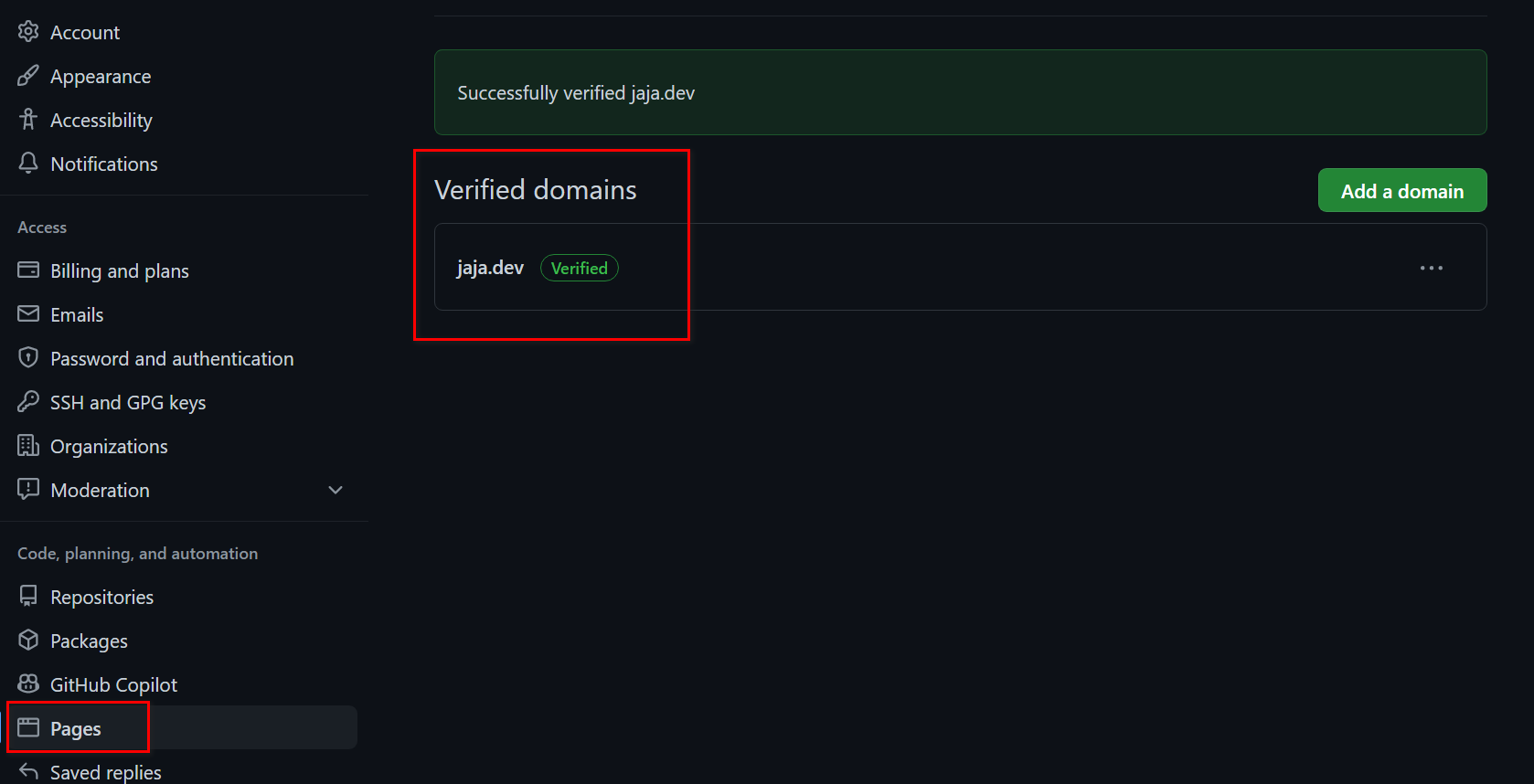Click the Appearance paintbrush icon
This screenshot has width=1534, height=784.
28,76
